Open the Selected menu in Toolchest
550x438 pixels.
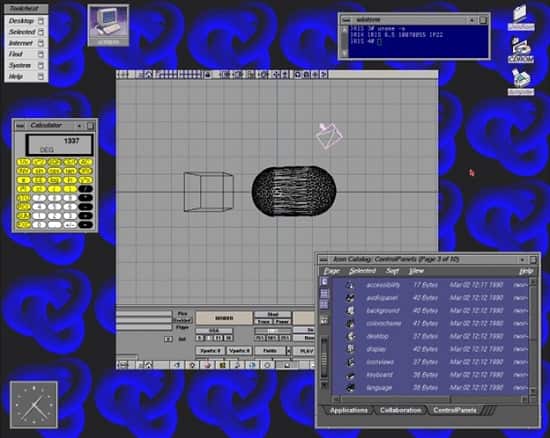[x=26, y=32]
